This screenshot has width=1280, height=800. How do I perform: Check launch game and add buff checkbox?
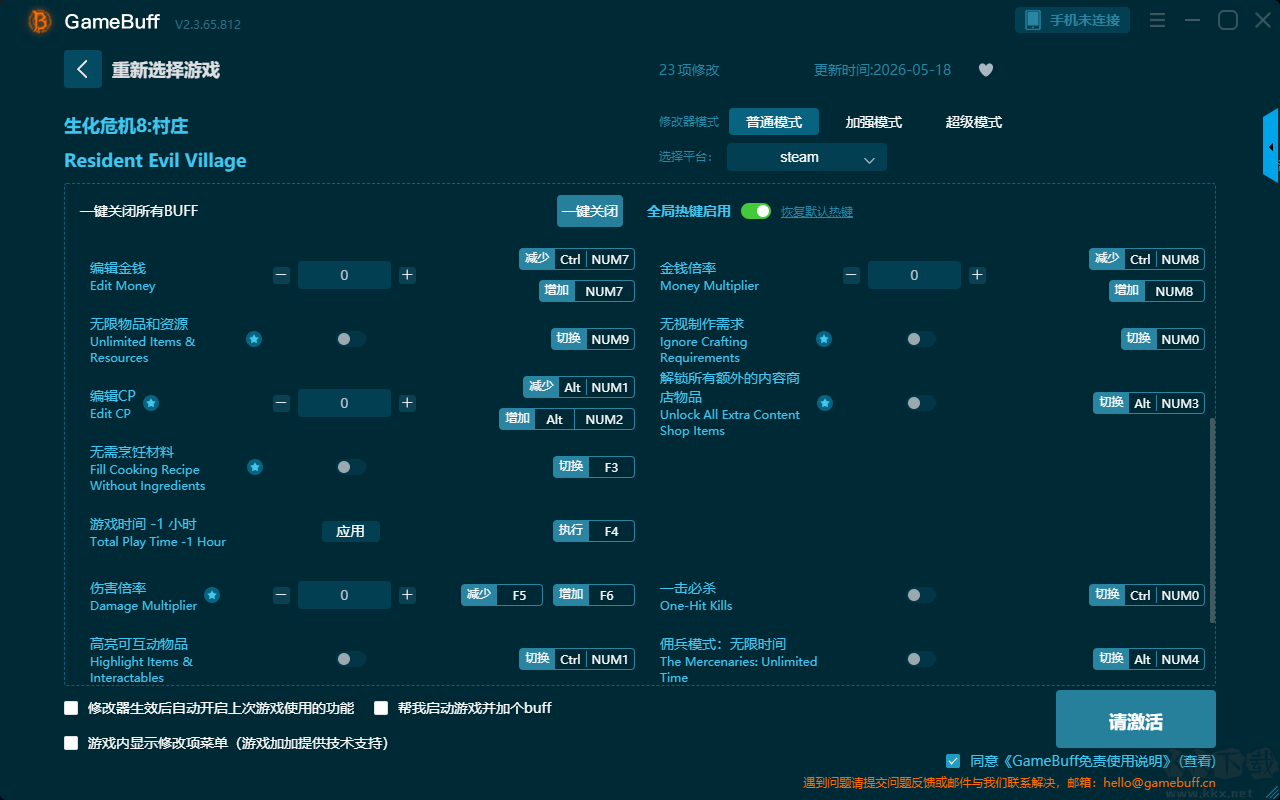point(381,708)
